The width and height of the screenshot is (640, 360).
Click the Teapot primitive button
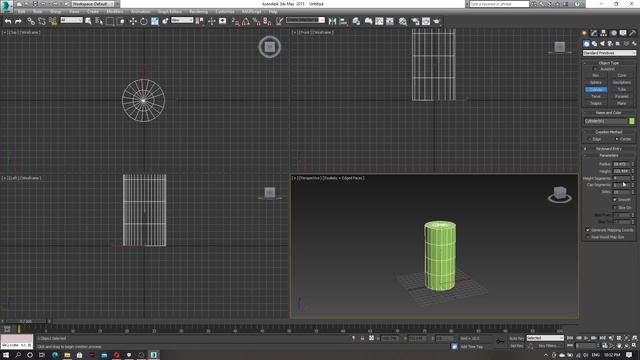[596, 103]
